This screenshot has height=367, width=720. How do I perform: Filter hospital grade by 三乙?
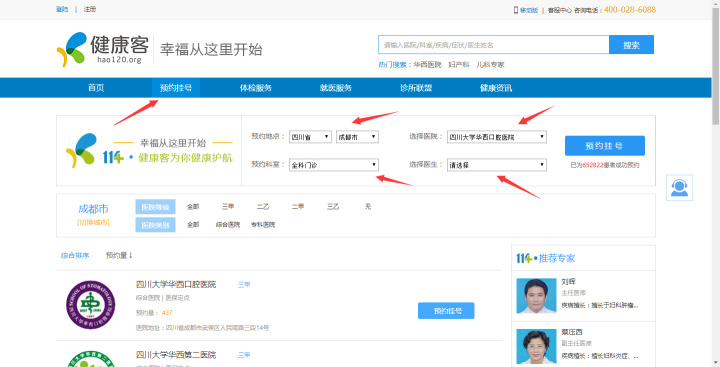tap(333, 207)
